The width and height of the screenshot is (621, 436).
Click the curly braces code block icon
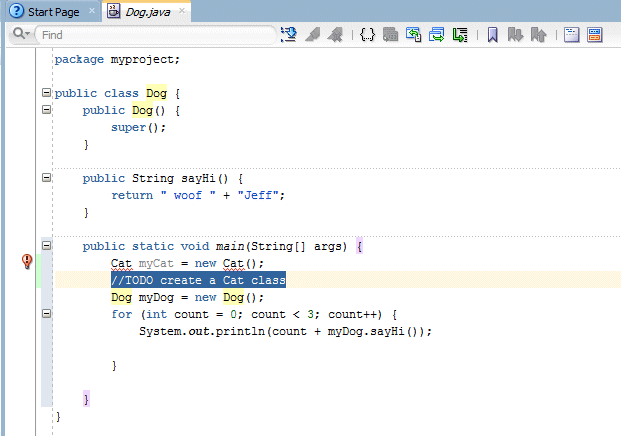click(x=367, y=34)
